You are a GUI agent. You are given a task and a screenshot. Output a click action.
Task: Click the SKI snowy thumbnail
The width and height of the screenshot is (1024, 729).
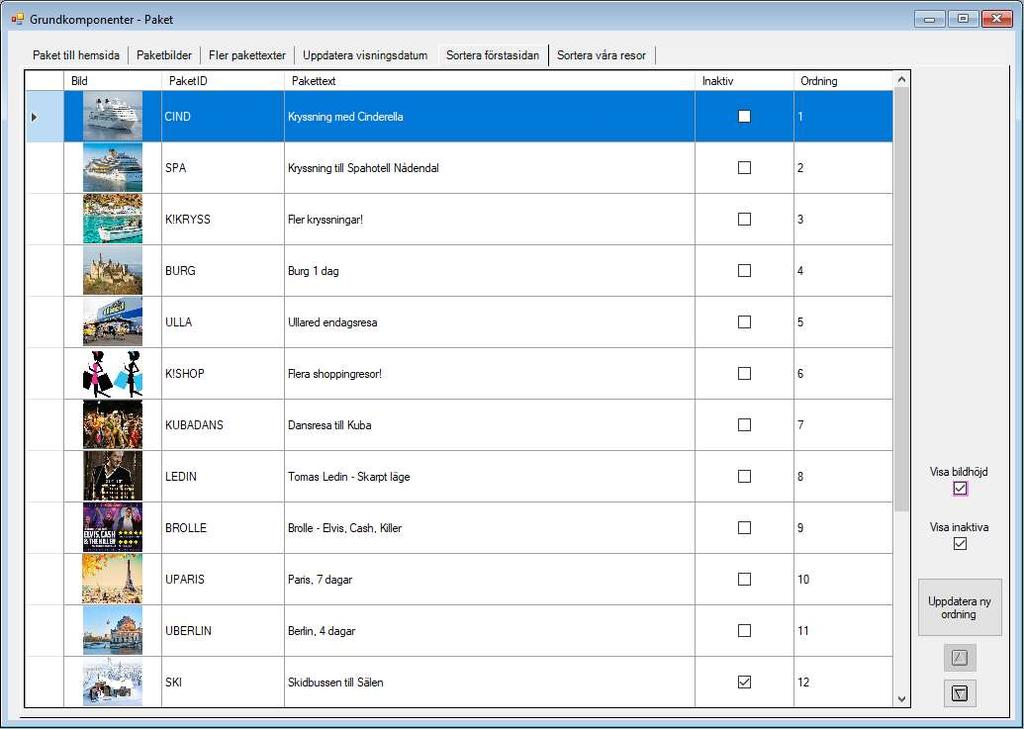[112, 682]
